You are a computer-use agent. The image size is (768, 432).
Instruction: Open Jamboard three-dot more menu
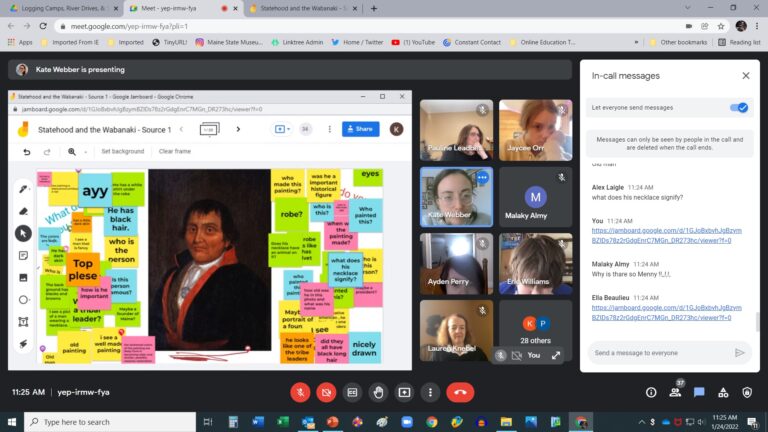[329, 129]
